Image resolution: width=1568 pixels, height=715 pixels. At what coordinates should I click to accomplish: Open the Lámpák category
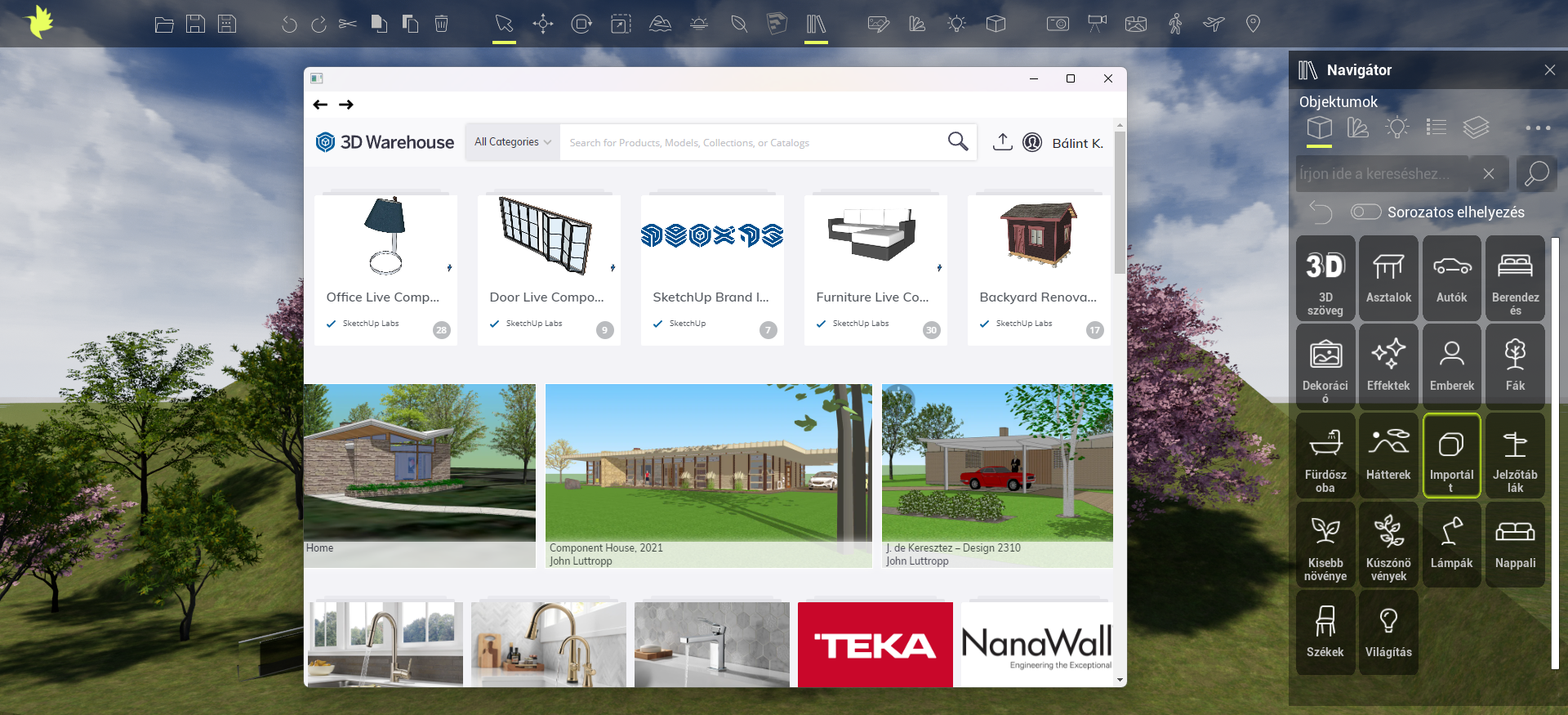[1451, 544]
